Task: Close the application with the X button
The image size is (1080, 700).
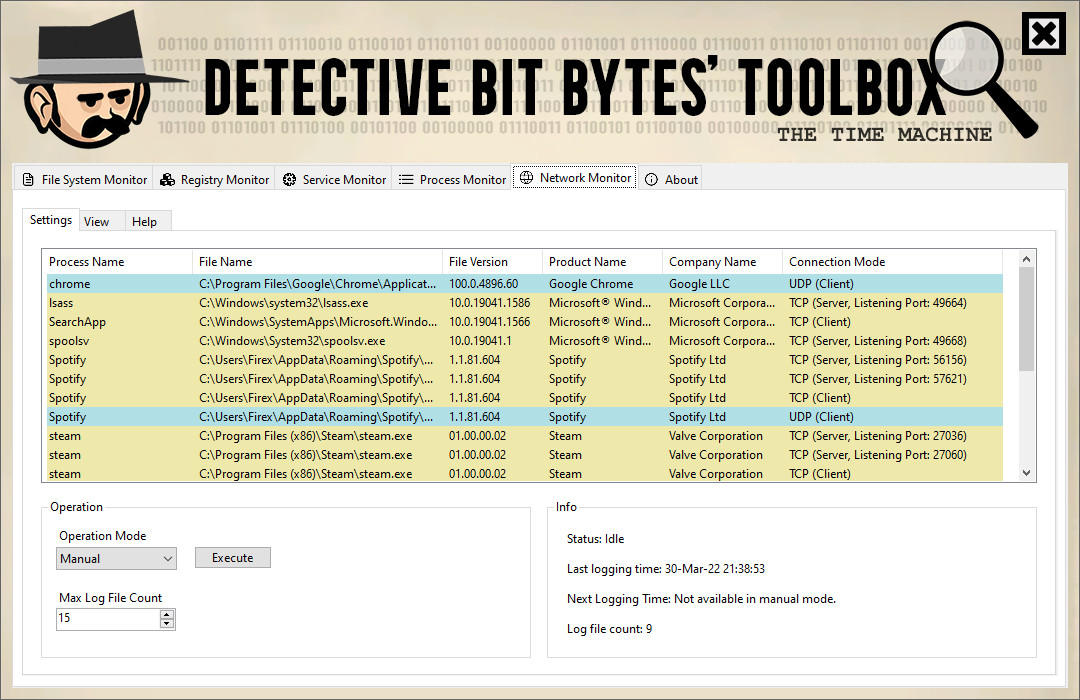Action: click(x=1044, y=33)
